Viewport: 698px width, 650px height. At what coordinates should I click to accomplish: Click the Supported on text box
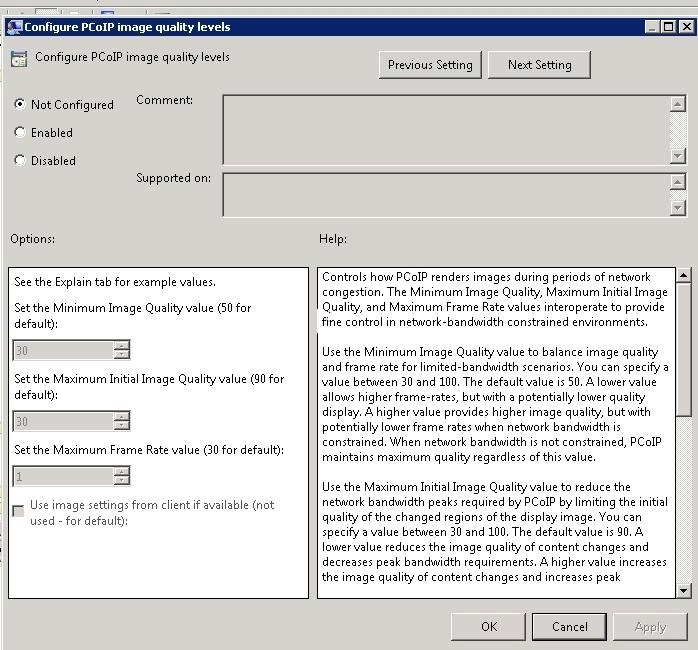(446, 195)
